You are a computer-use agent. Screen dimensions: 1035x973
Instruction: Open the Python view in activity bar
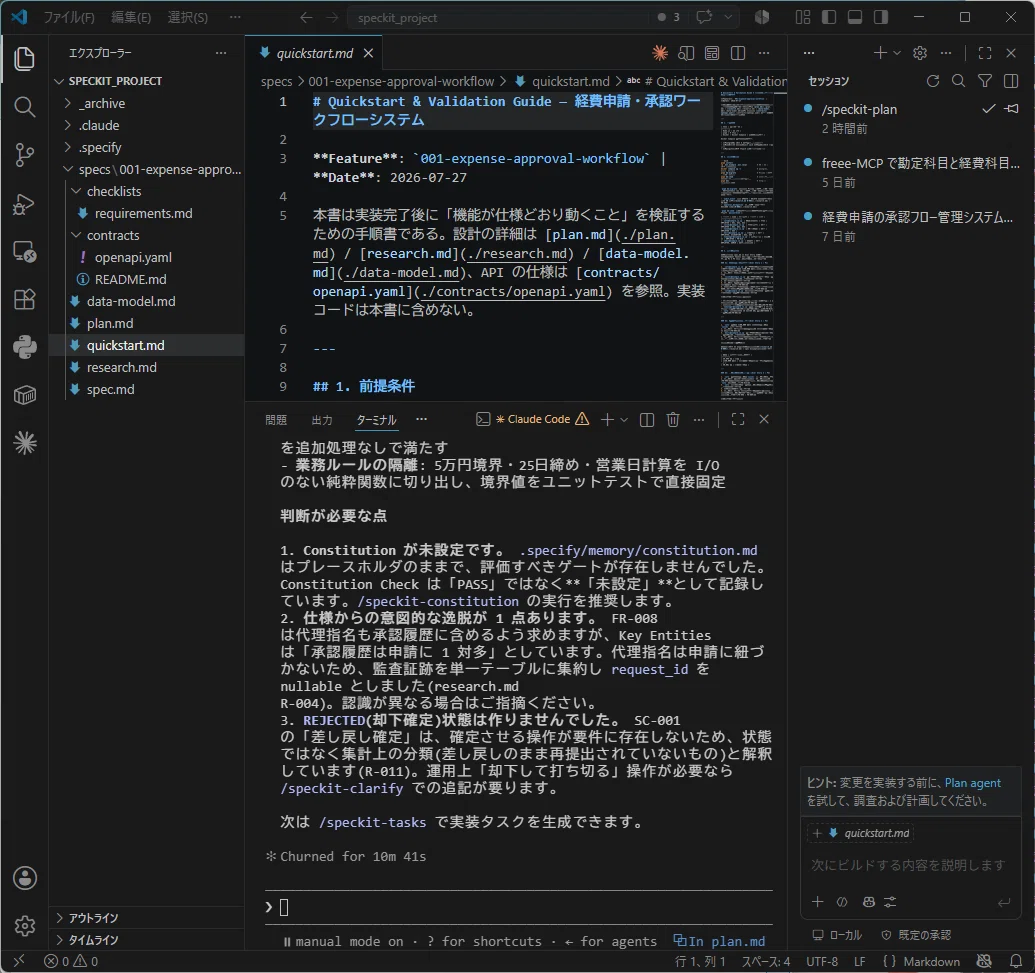[x=24, y=347]
